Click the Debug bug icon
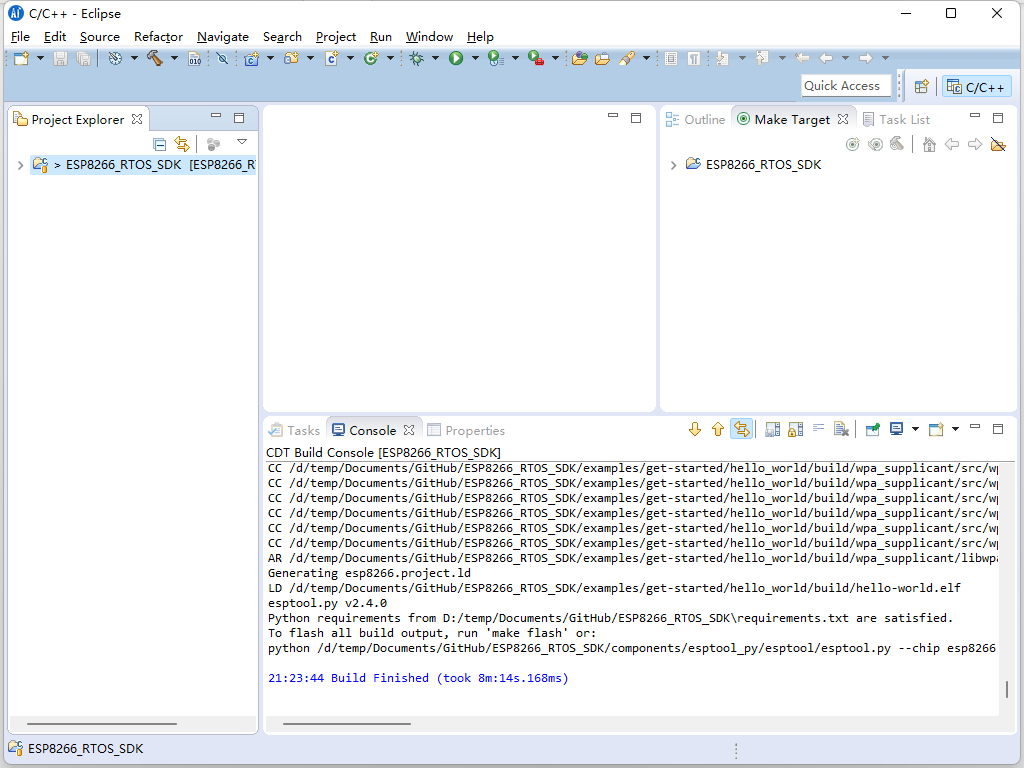Image resolution: width=1024 pixels, height=768 pixels. (x=416, y=58)
